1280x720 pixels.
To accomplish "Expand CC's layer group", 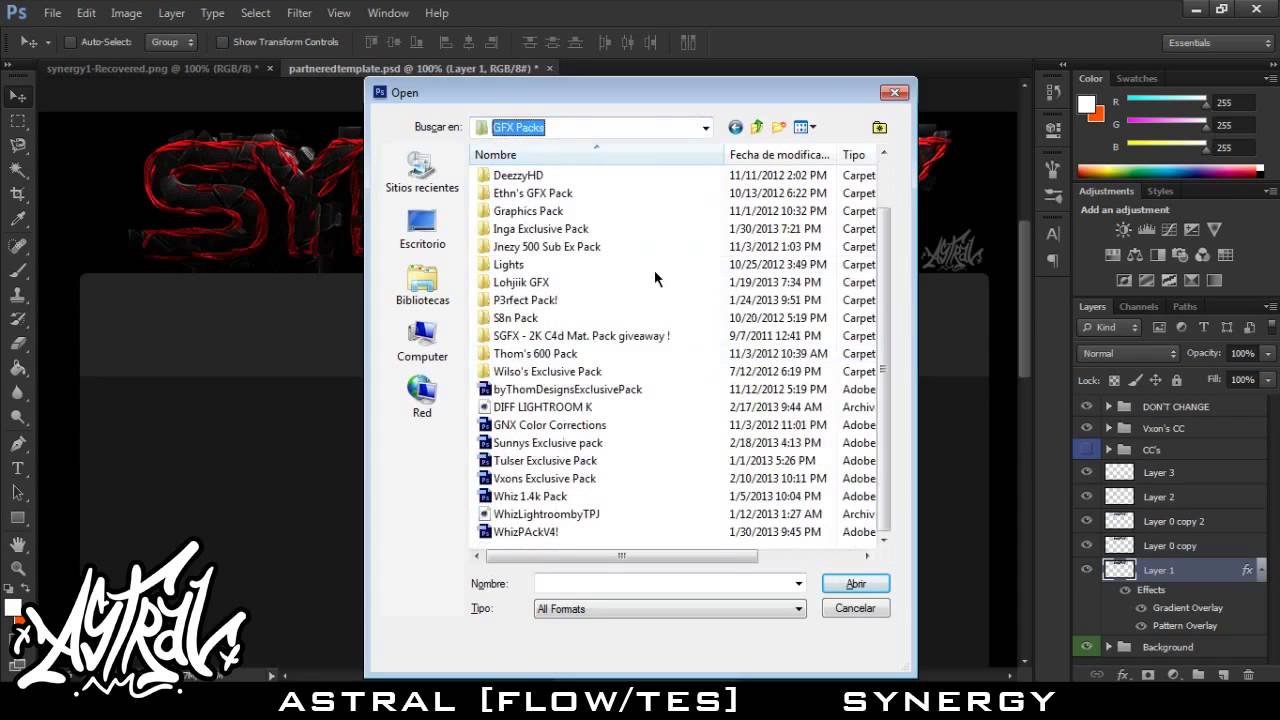I will [x=1108, y=450].
